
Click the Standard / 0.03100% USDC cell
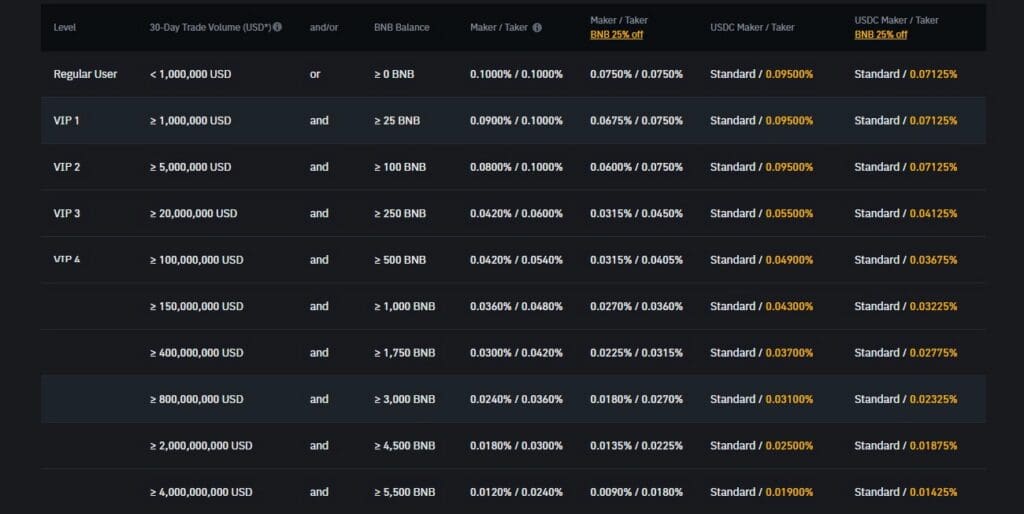pos(761,399)
